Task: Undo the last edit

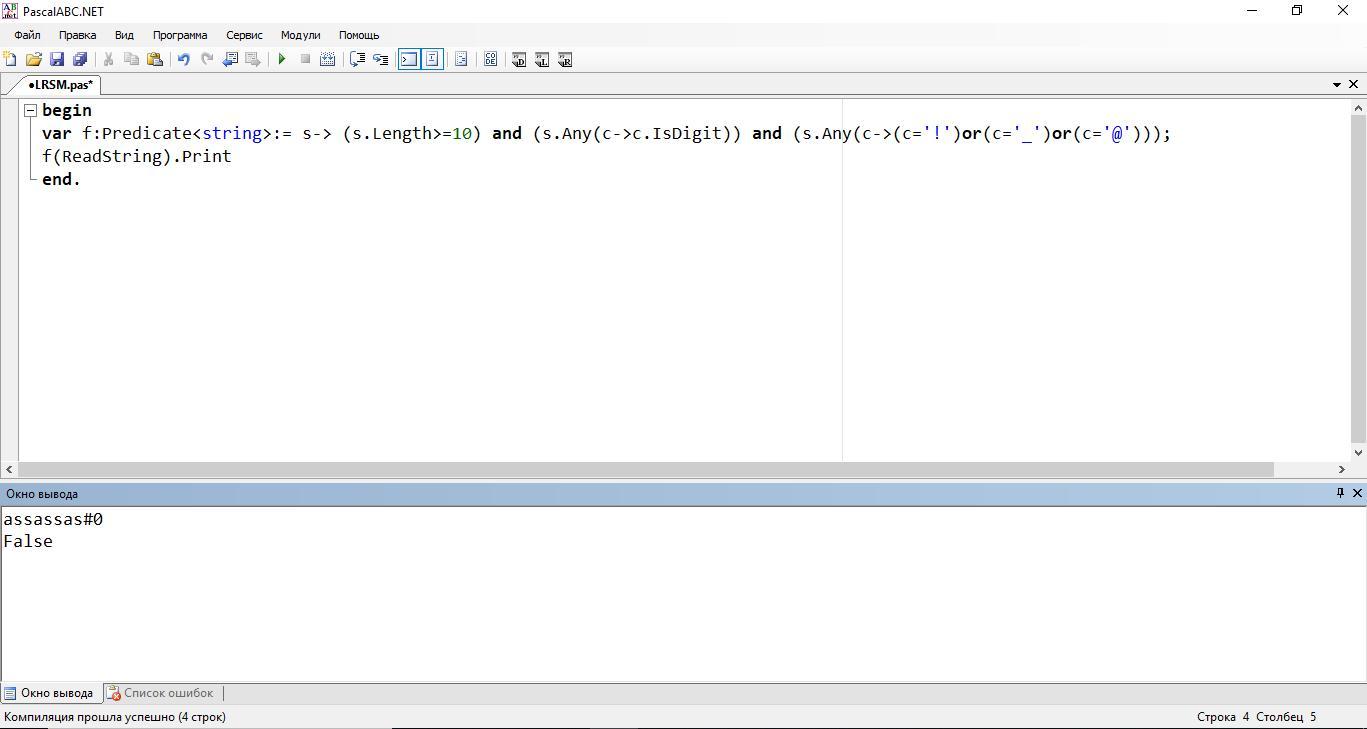Action: (x=184, y=60)
